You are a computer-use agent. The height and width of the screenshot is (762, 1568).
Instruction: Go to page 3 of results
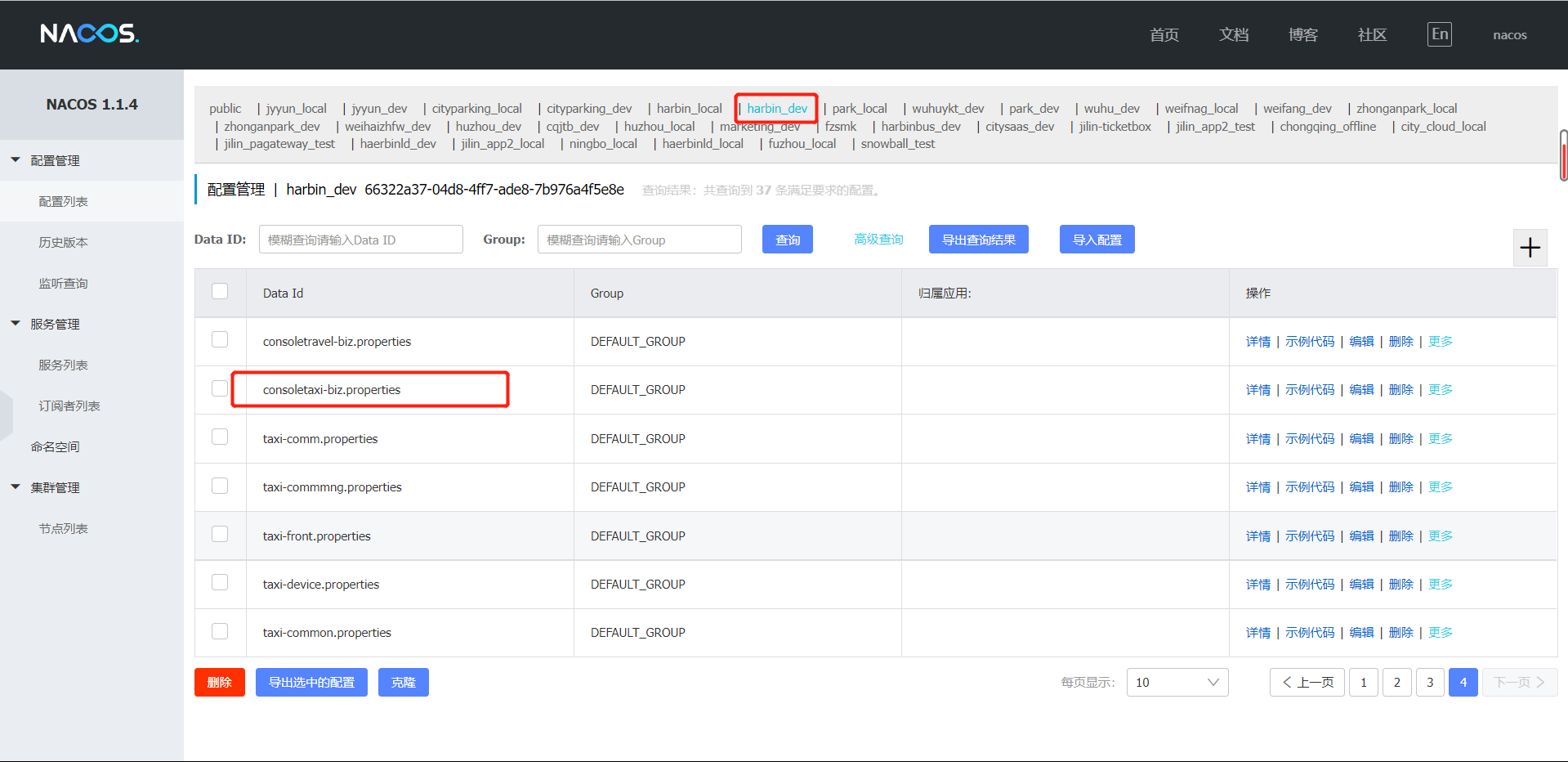(1429, 682)
